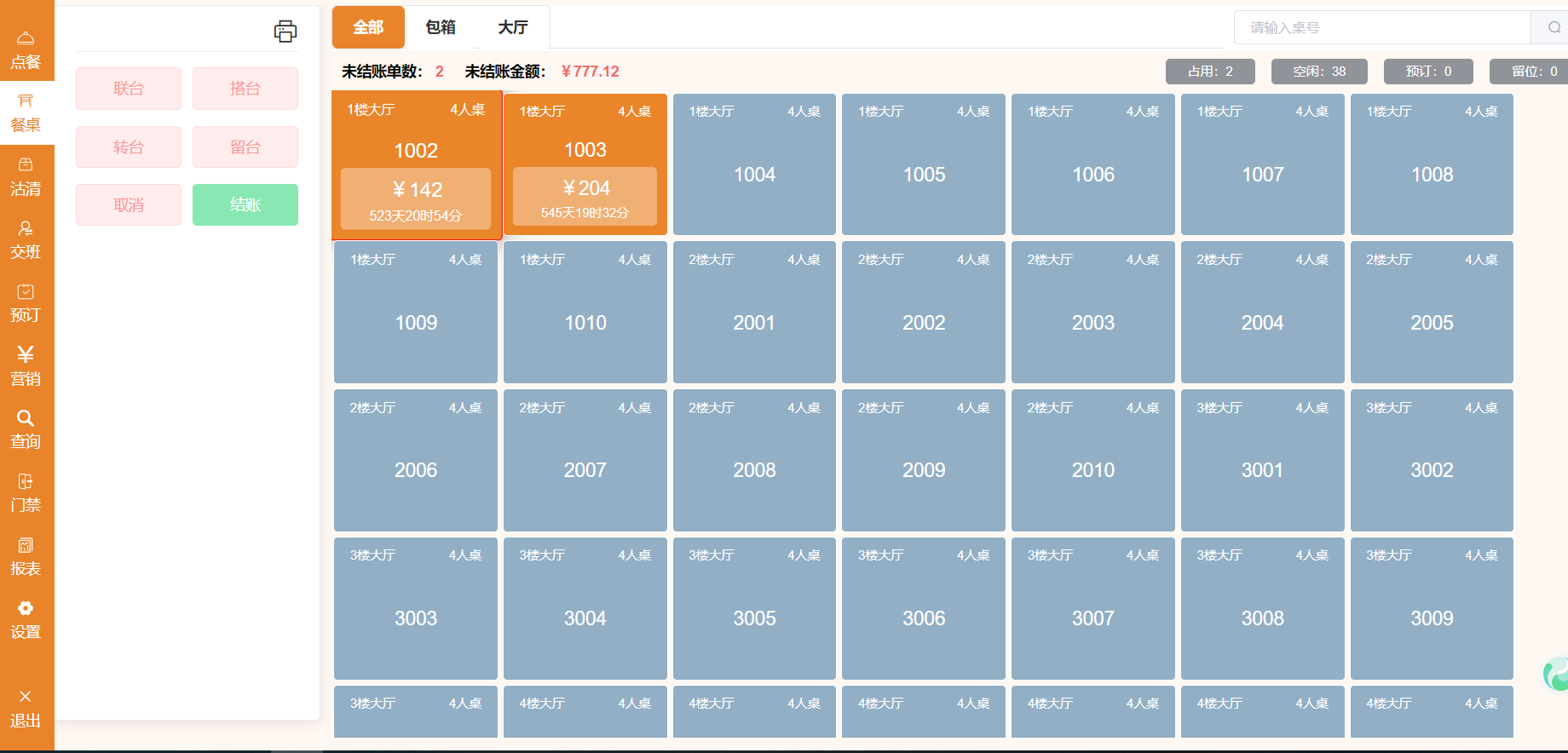Switch to the 包箱 tab
1568x753 pixels.
pyautogui.click(x=441, y=27)
